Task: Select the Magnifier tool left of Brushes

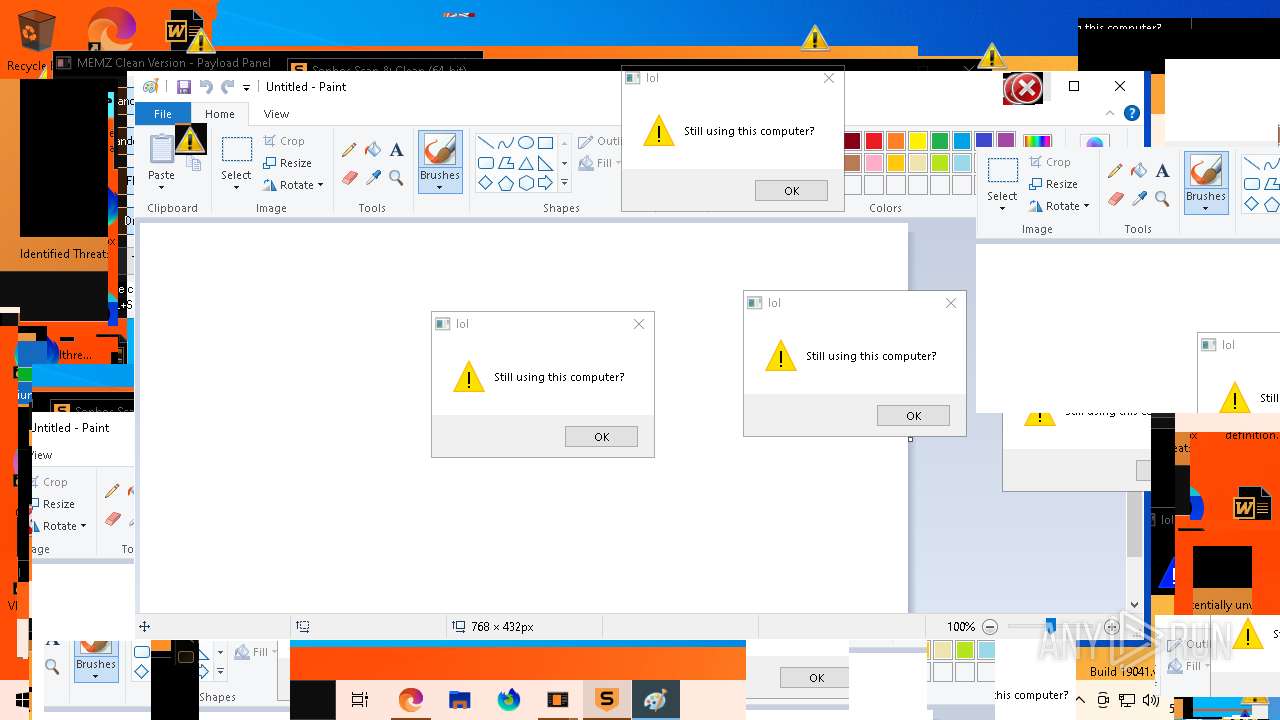Action: [x=397, y=178]
